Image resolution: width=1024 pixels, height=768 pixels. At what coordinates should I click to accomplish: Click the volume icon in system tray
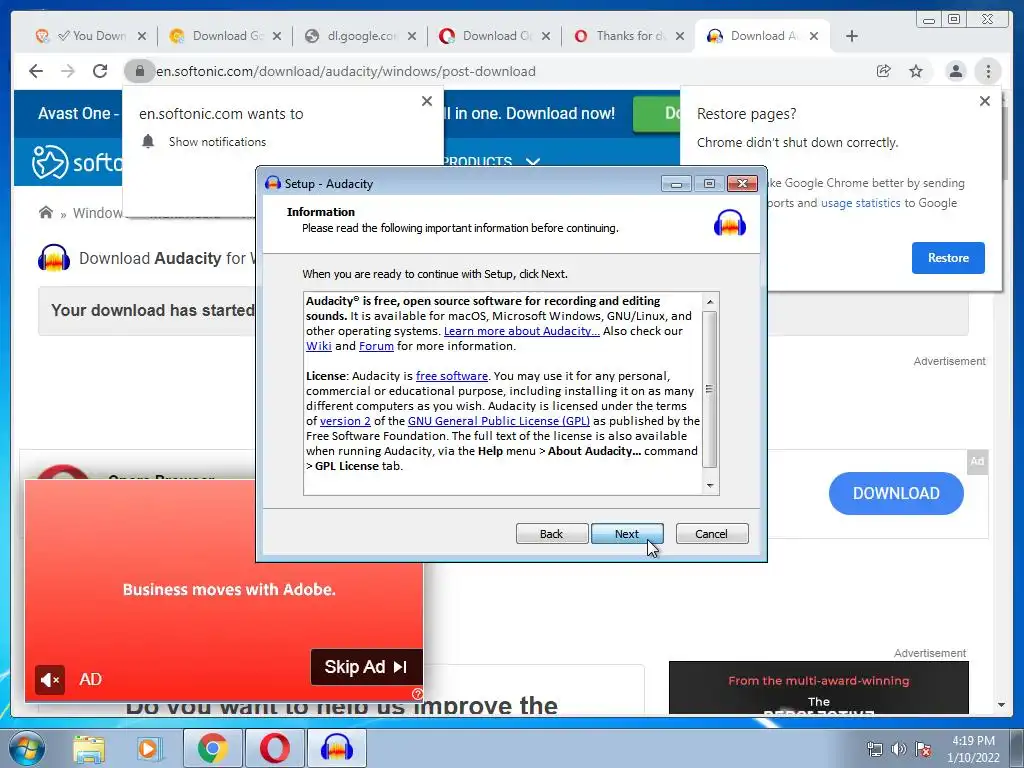point(899,749)
